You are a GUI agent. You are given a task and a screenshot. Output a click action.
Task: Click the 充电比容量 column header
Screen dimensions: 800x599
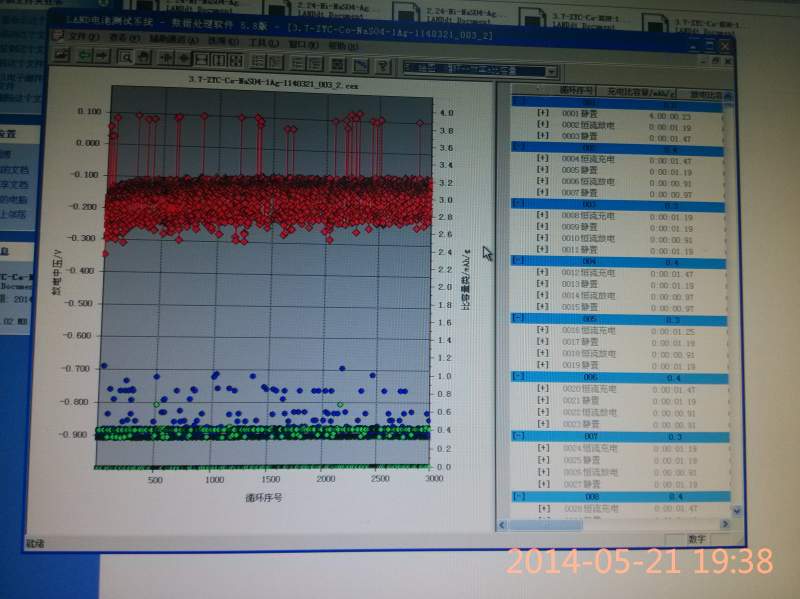(641, 92)
